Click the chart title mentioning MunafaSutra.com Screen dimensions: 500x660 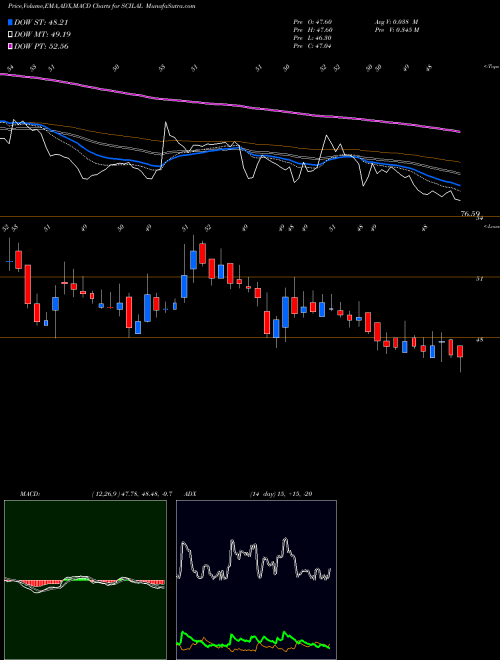pyautogui.click(x=101, y=7)
